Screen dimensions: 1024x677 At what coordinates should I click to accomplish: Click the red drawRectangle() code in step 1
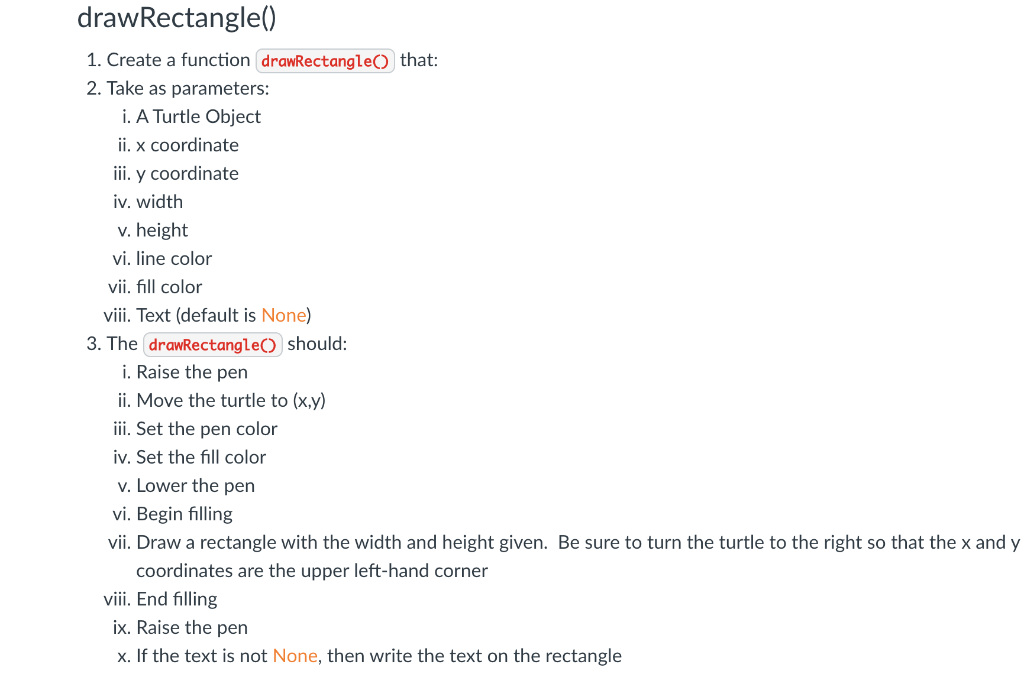(x=325, y=61)
